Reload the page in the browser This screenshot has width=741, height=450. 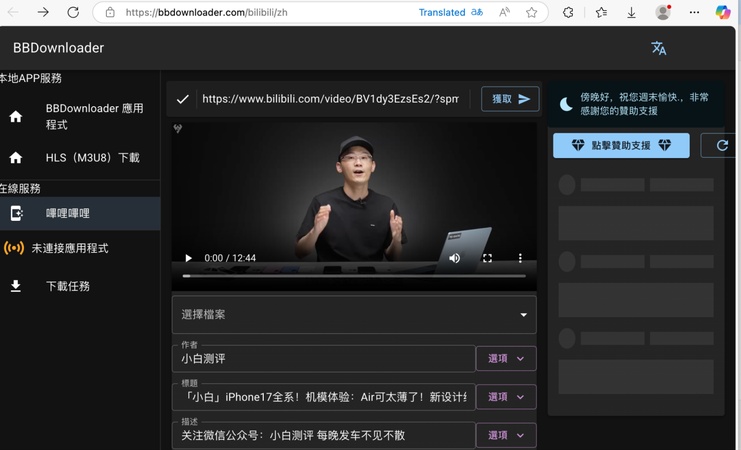pyautogui.click(x=73, y=12)
